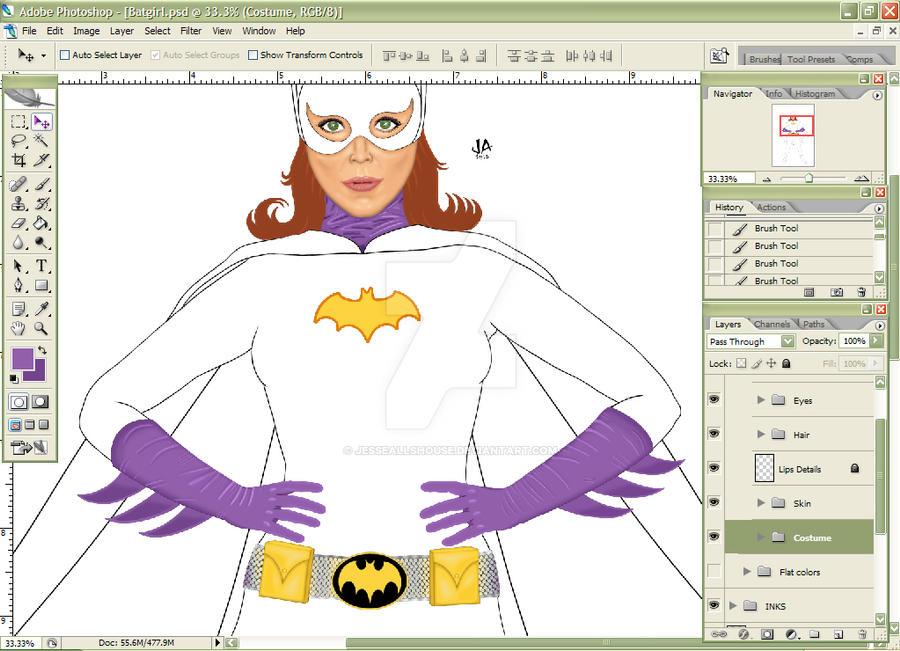
Task: Reset default foreground and background colors
Action: coord(14,378)
